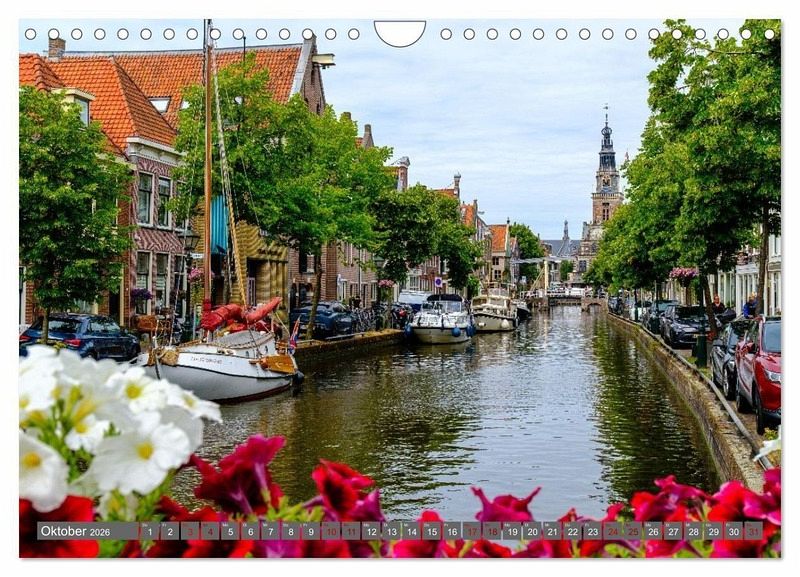Pick day 9 in the date row
This screenshot has width=800, height=577.
pos(311,531)
